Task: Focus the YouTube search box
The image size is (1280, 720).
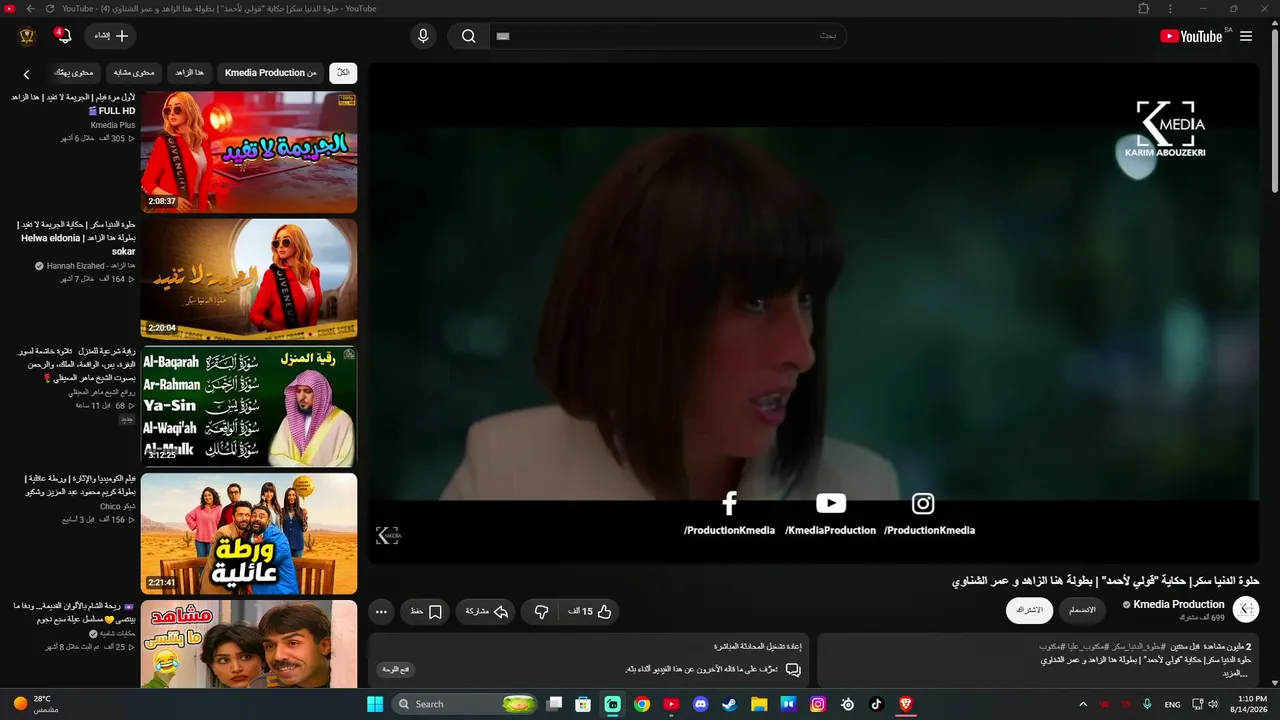Action: [x=667, y=36]
